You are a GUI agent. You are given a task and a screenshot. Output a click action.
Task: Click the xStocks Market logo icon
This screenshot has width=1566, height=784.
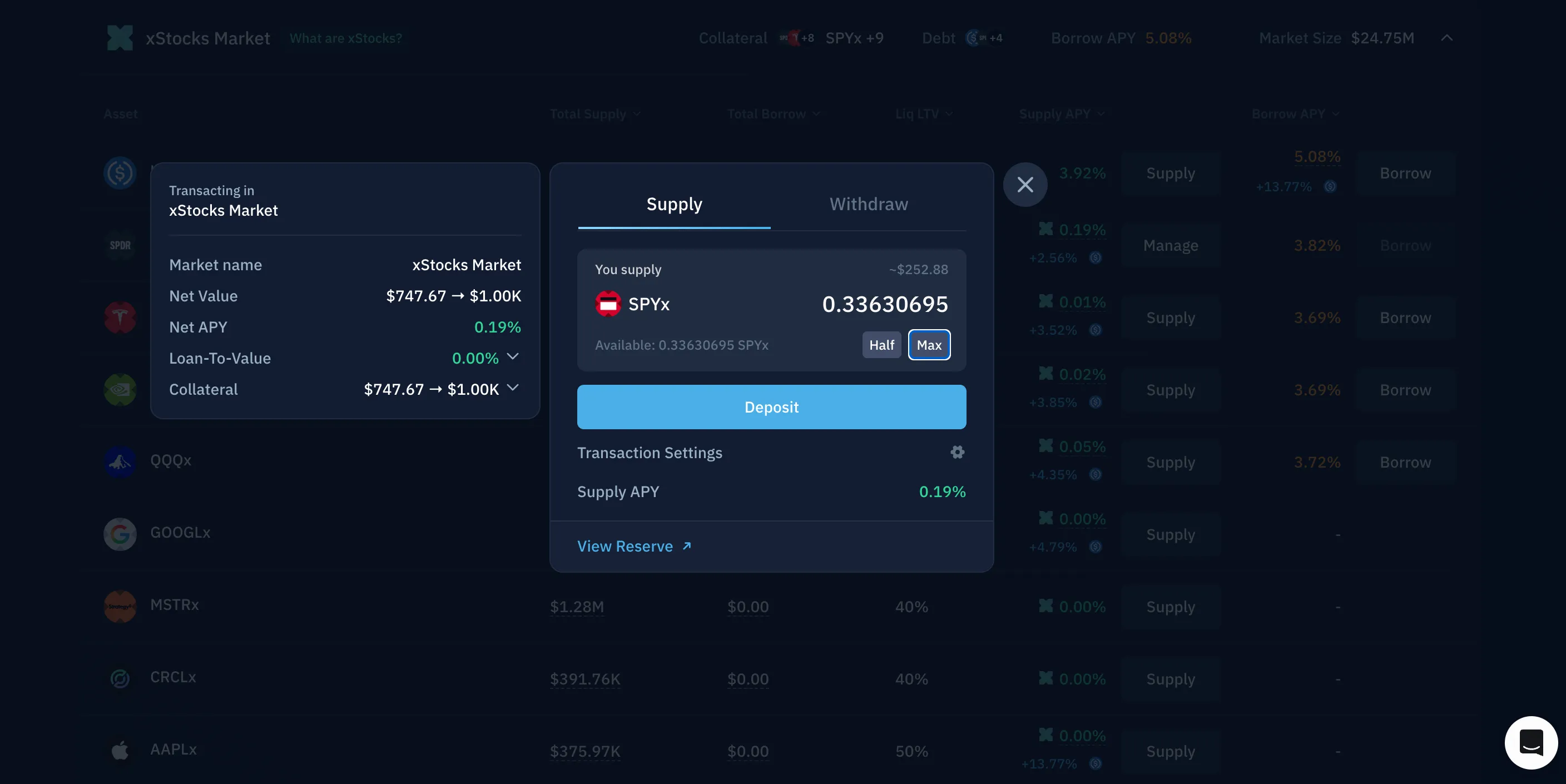(120, 38)
